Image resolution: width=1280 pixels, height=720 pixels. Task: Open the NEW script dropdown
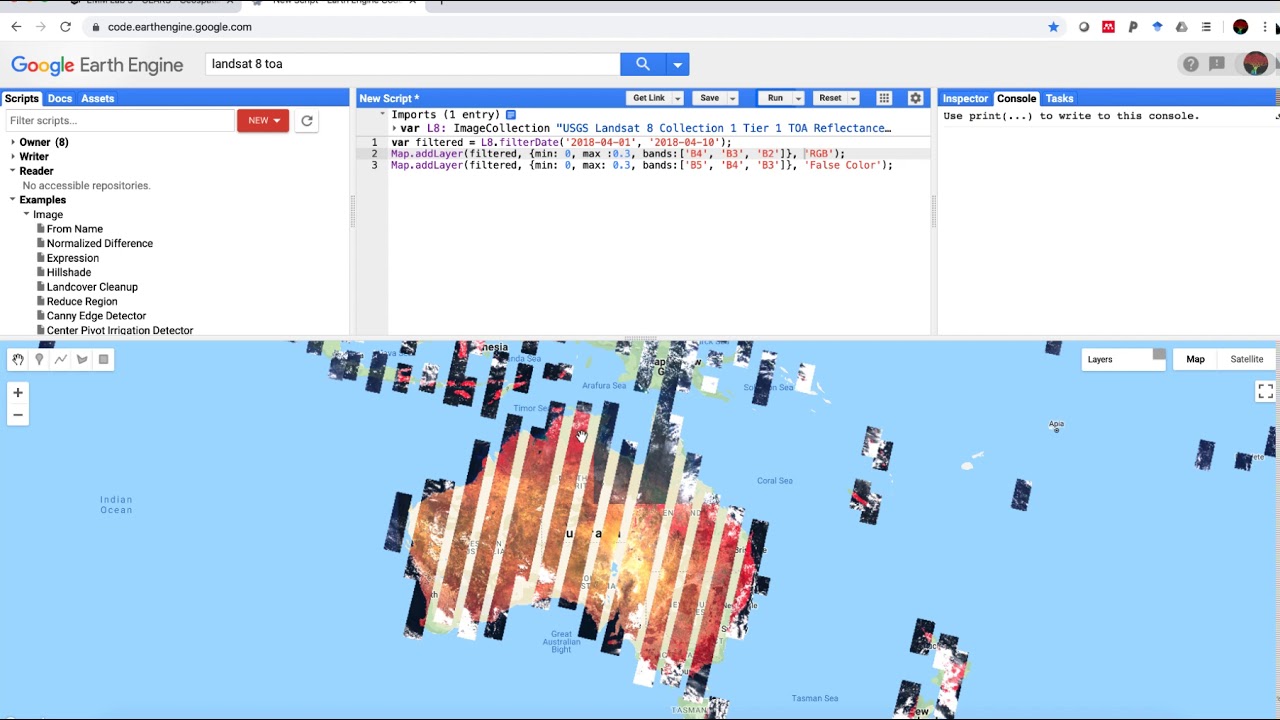click(x=263, y=121)
